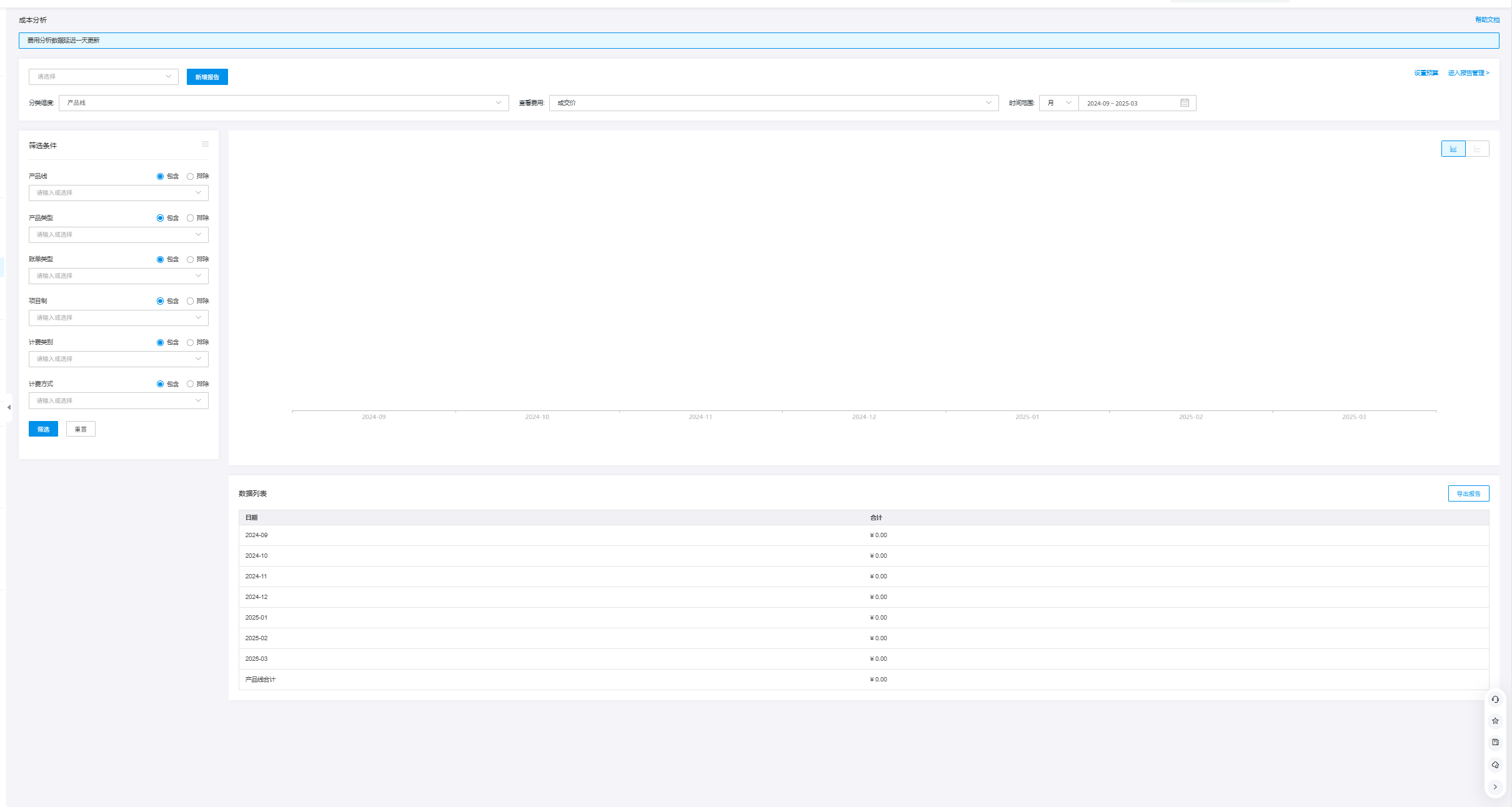Collapse the sidebar with left arrow handle
The width and height of the screenshot is (1512, 807).
point(9,407)
